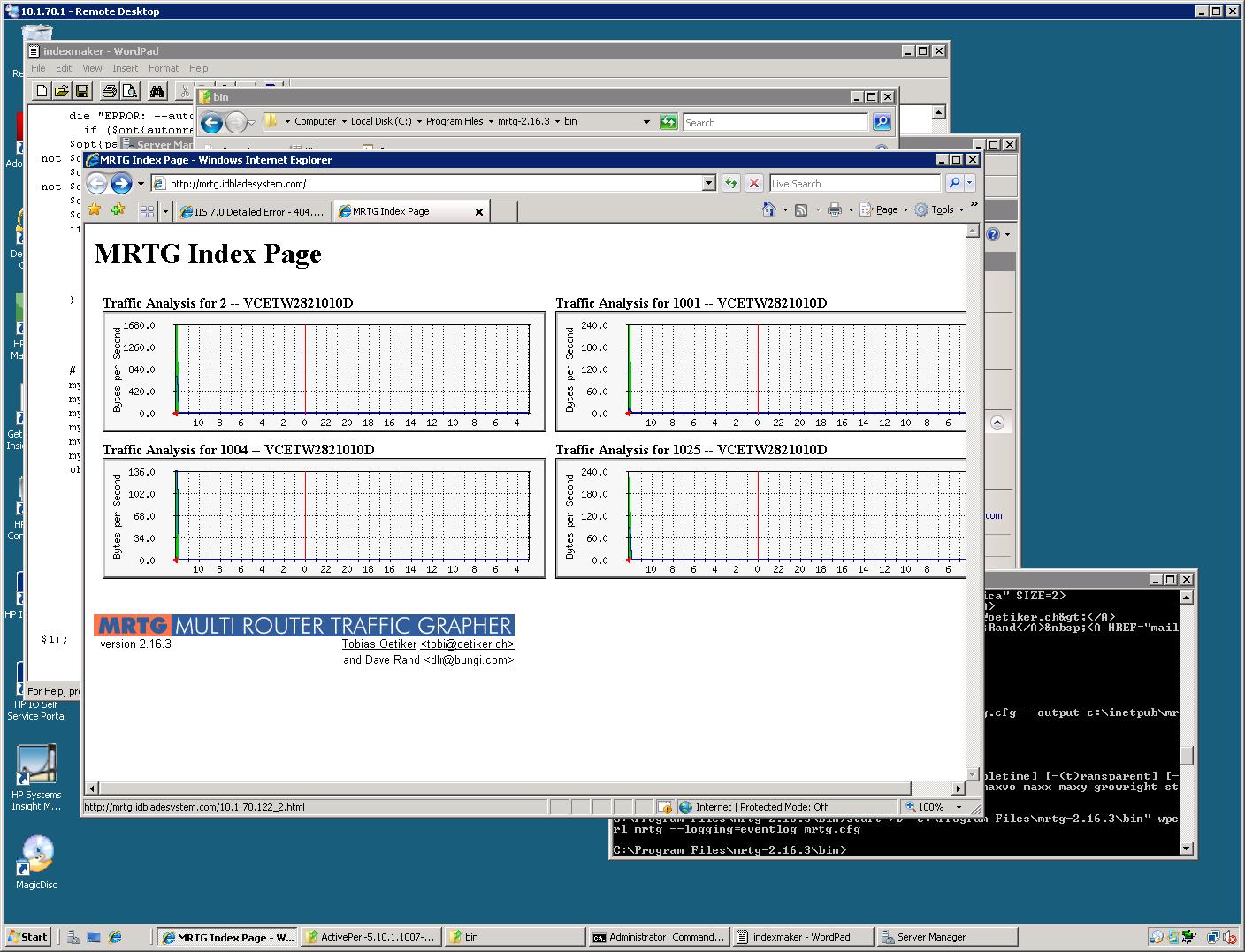Open RSS feeds icon in IE
Screen dimensions: 1245x952
[x=801, y=209]
